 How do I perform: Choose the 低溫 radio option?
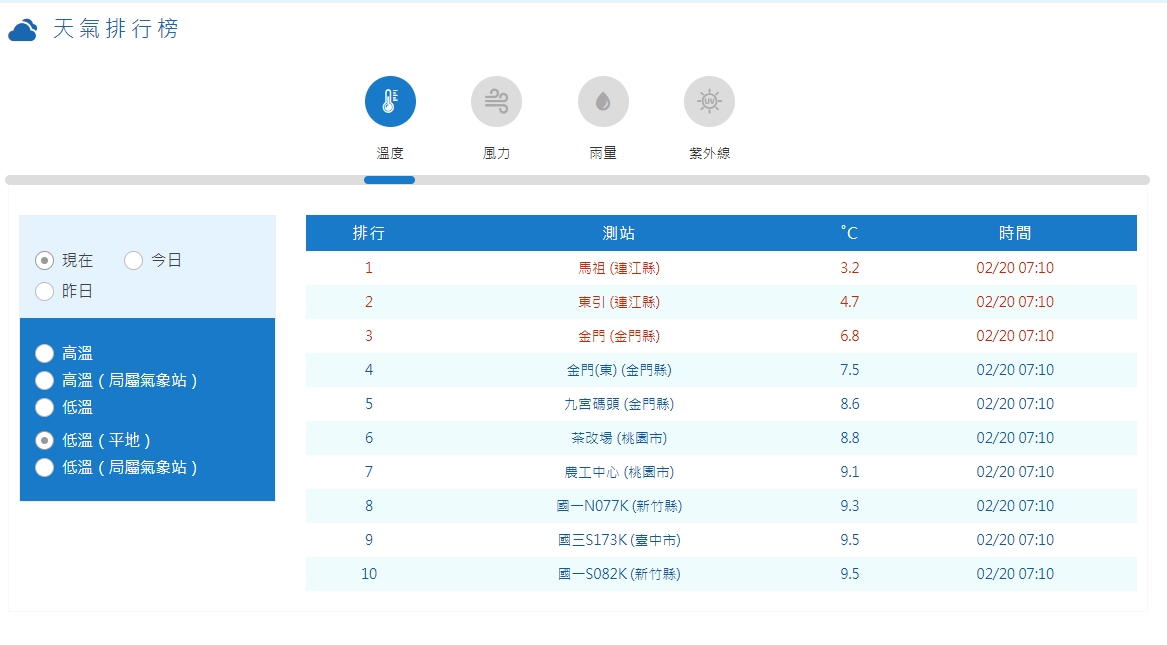(45, 408)
